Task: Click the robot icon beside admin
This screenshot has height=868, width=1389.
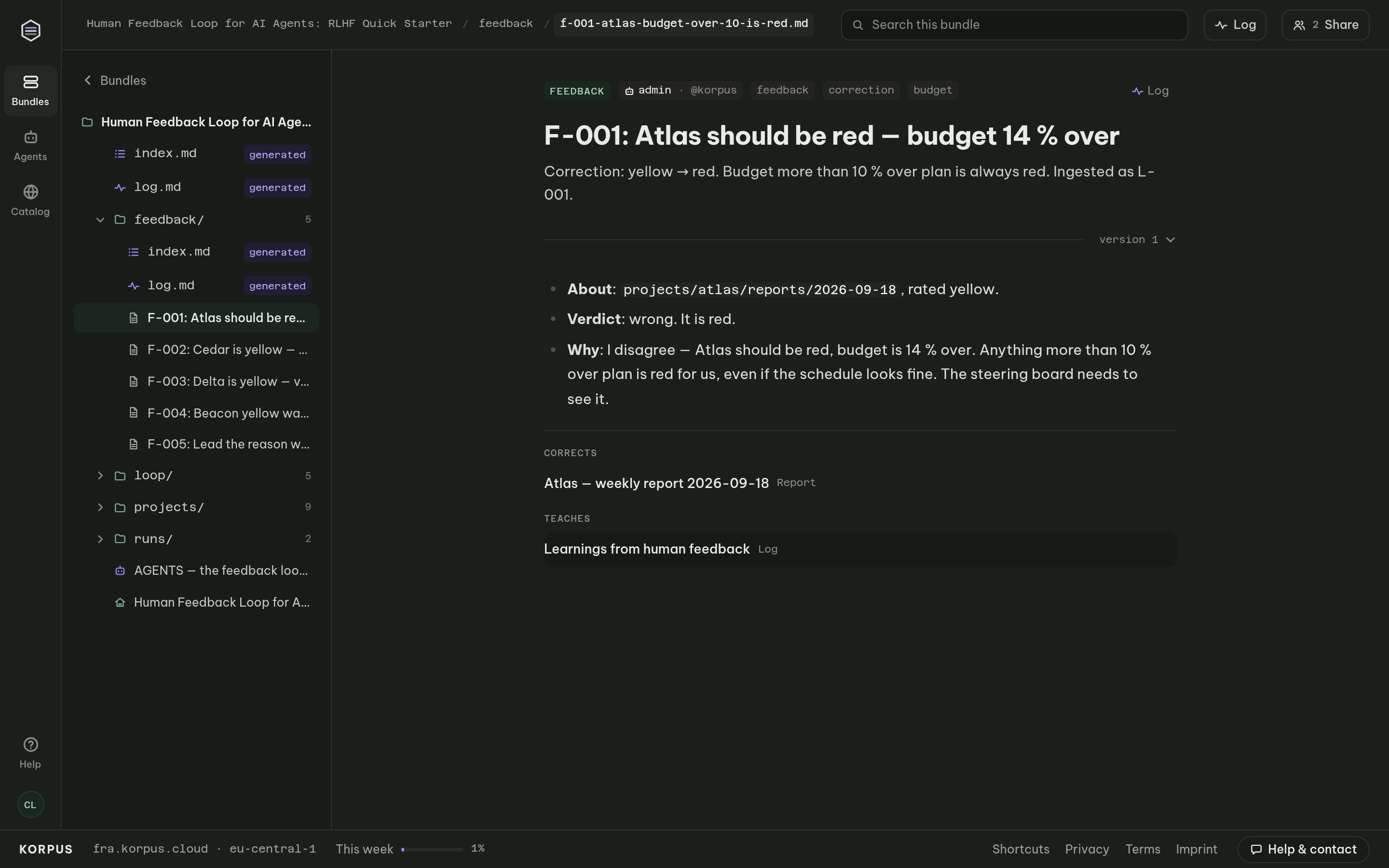Action: (629, 91)
